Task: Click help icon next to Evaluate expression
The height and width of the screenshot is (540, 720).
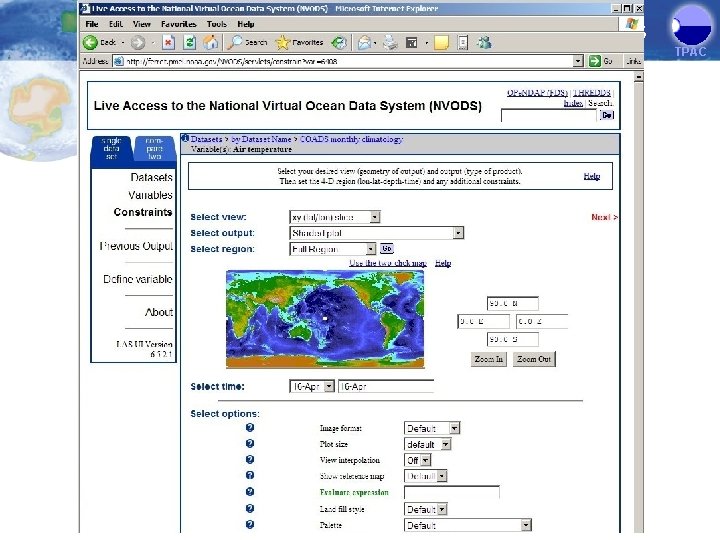Action: click(x=250, y=492)
